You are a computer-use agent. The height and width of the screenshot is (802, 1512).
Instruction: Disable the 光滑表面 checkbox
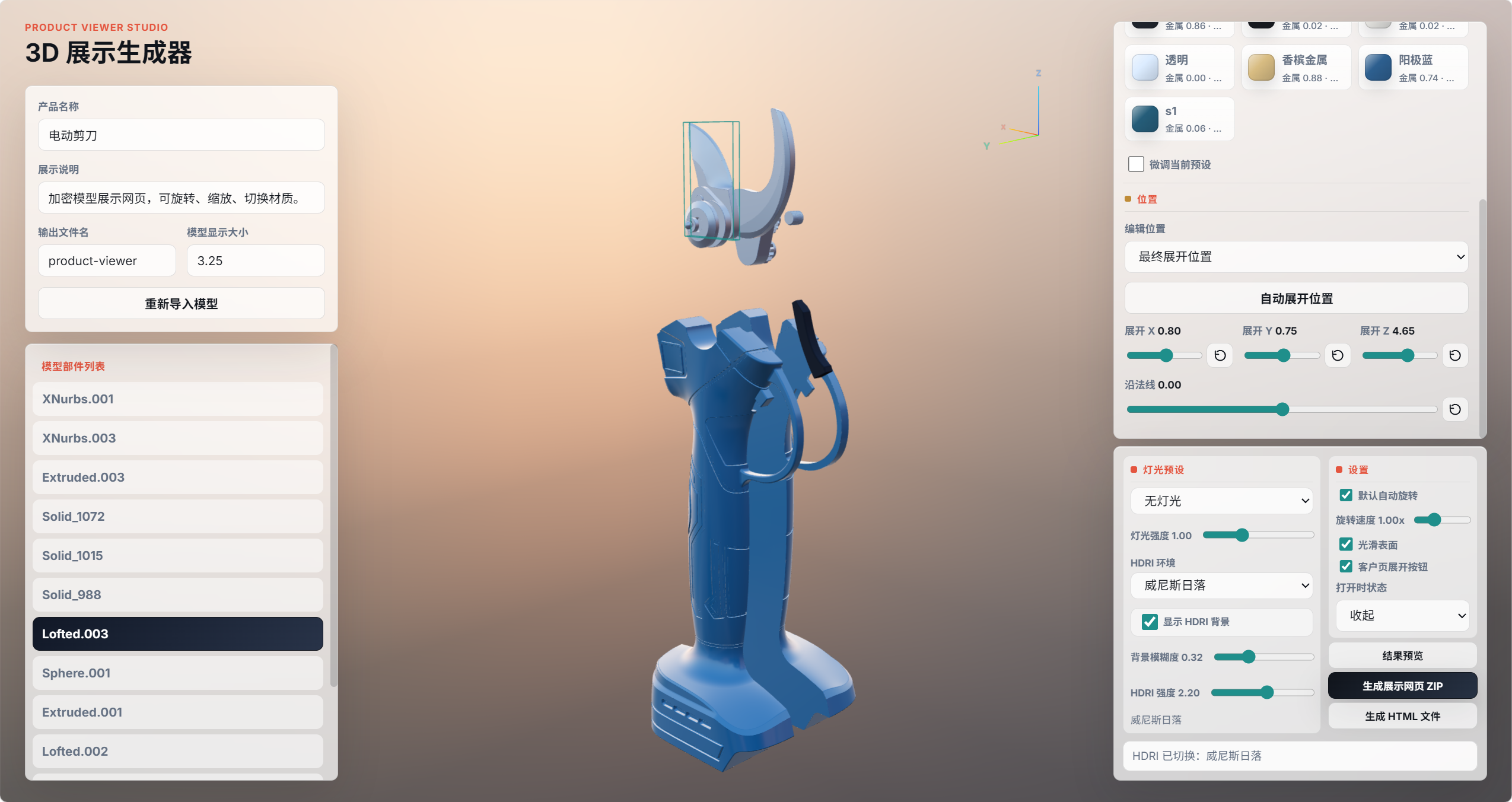coord(1346,545)
